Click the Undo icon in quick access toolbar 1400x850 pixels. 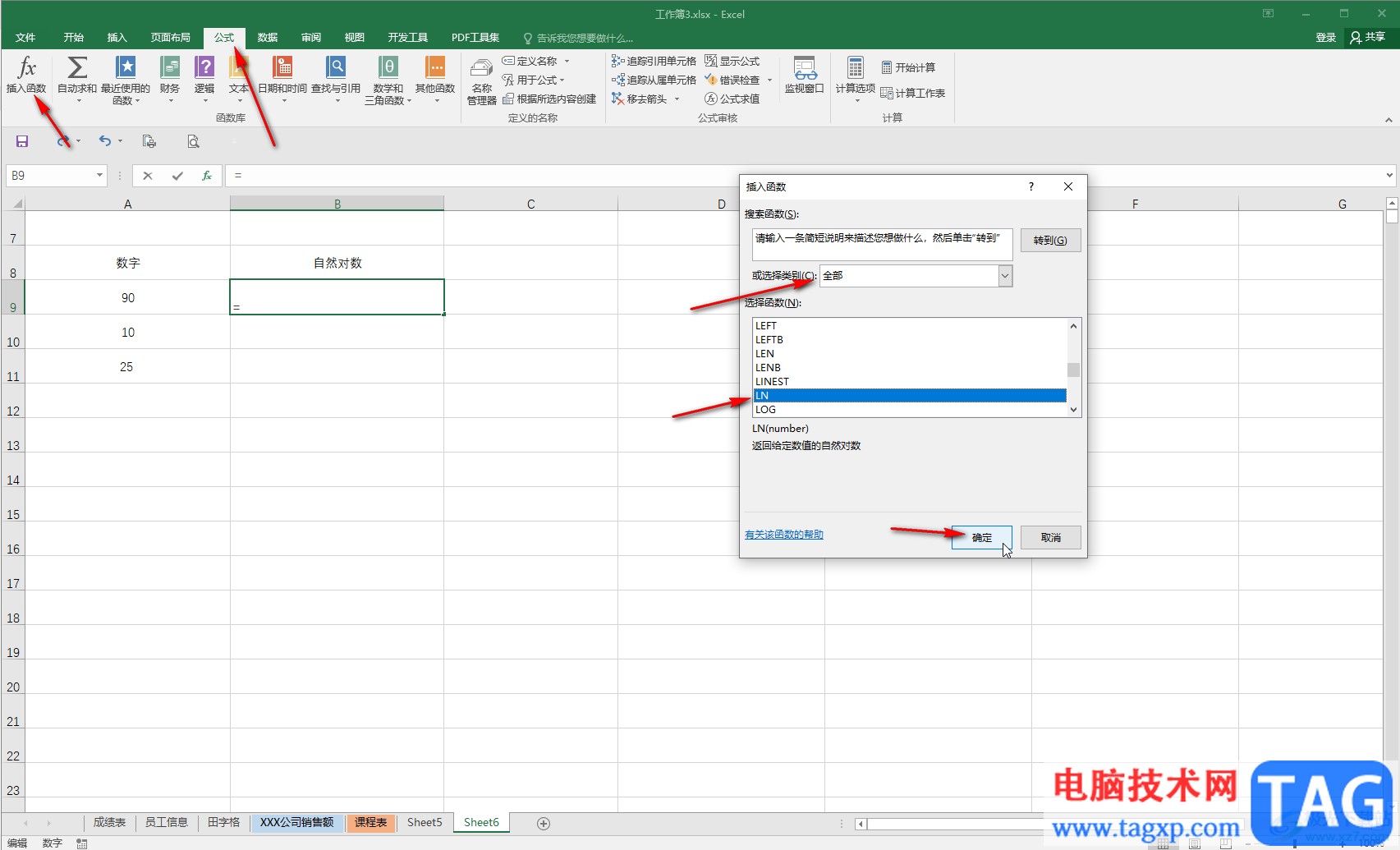point(104,141)
